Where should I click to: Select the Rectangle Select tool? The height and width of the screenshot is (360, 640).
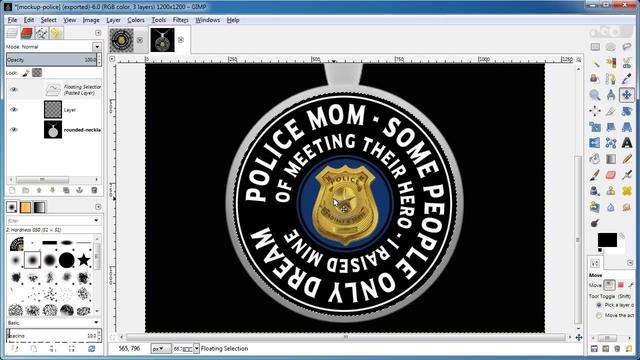tap(595, 47)
